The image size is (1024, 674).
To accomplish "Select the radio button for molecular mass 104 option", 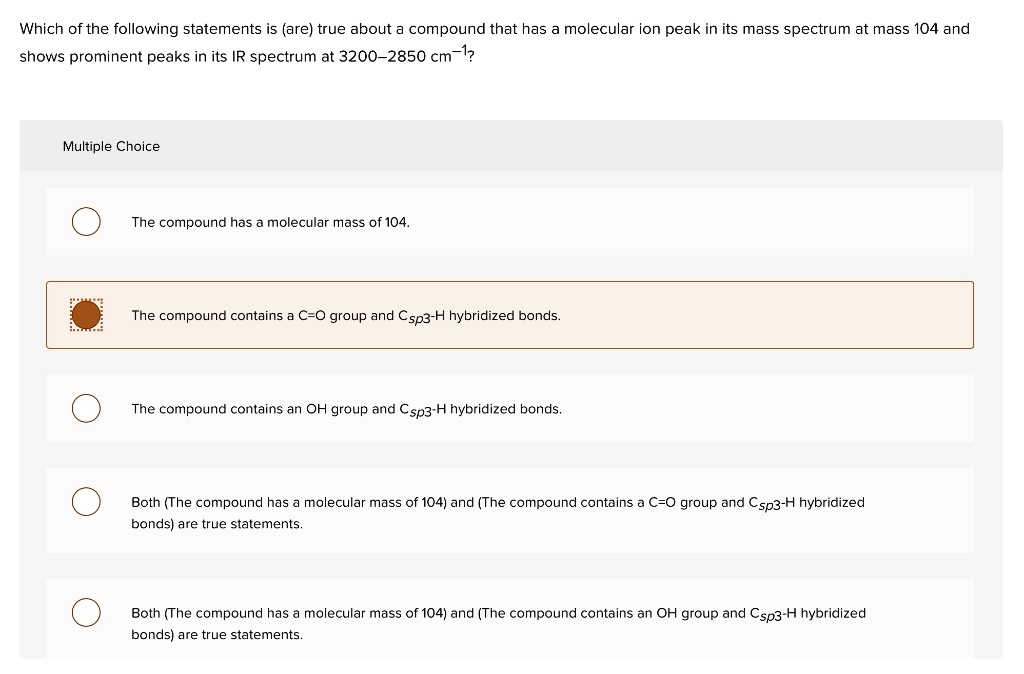I will [x=86, y=221].
